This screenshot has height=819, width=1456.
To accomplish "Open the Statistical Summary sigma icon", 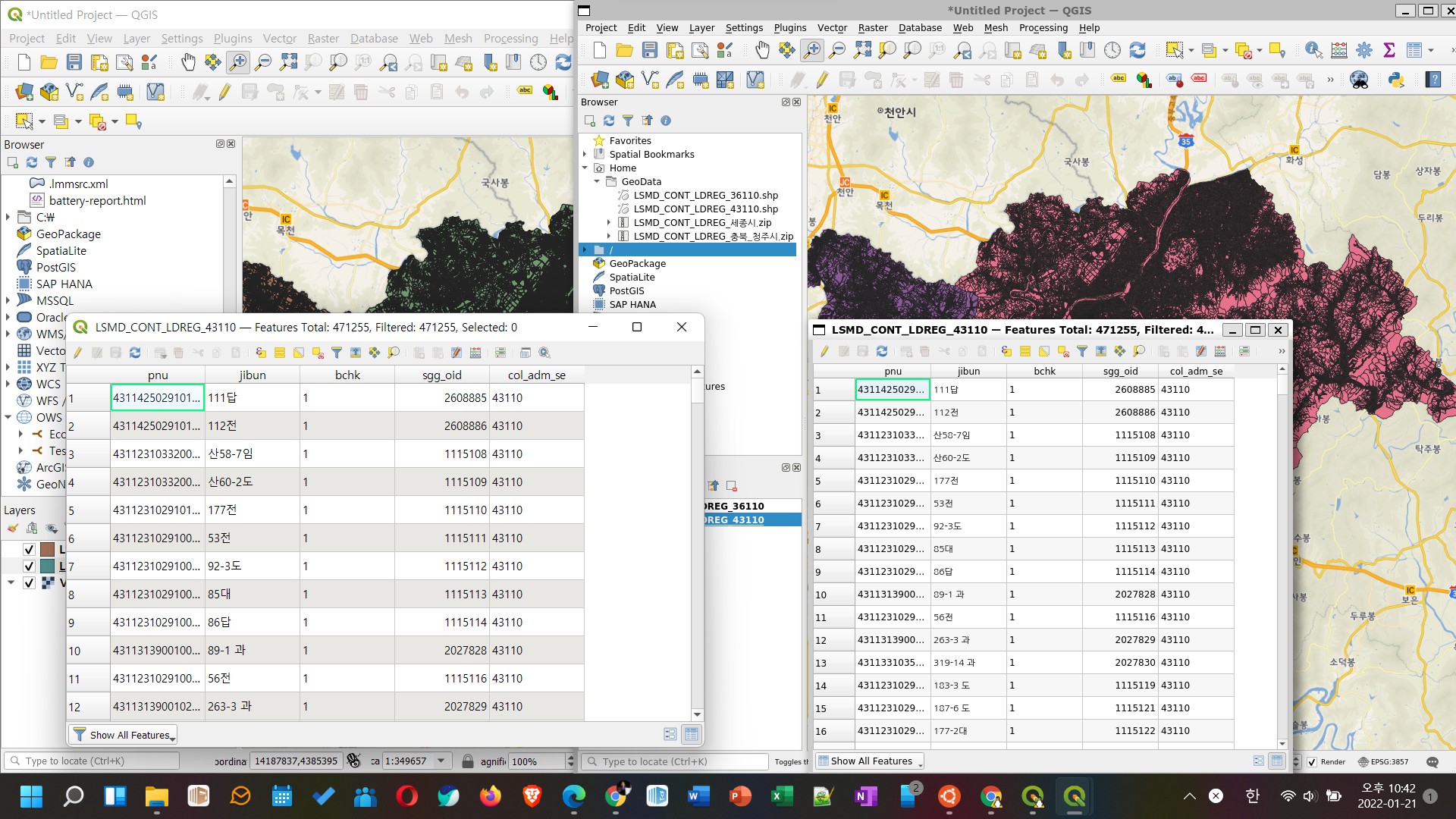I will (x=1389, y=51).
